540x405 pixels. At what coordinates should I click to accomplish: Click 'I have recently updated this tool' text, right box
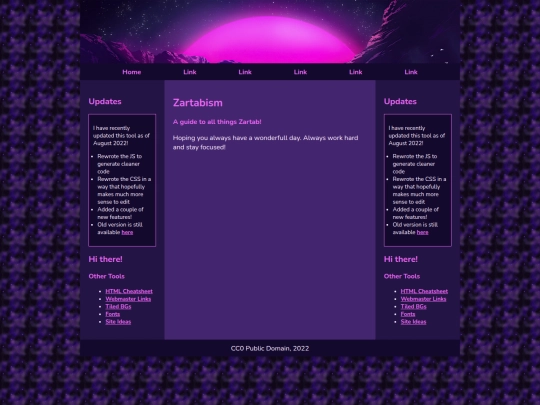coord(417,136)
